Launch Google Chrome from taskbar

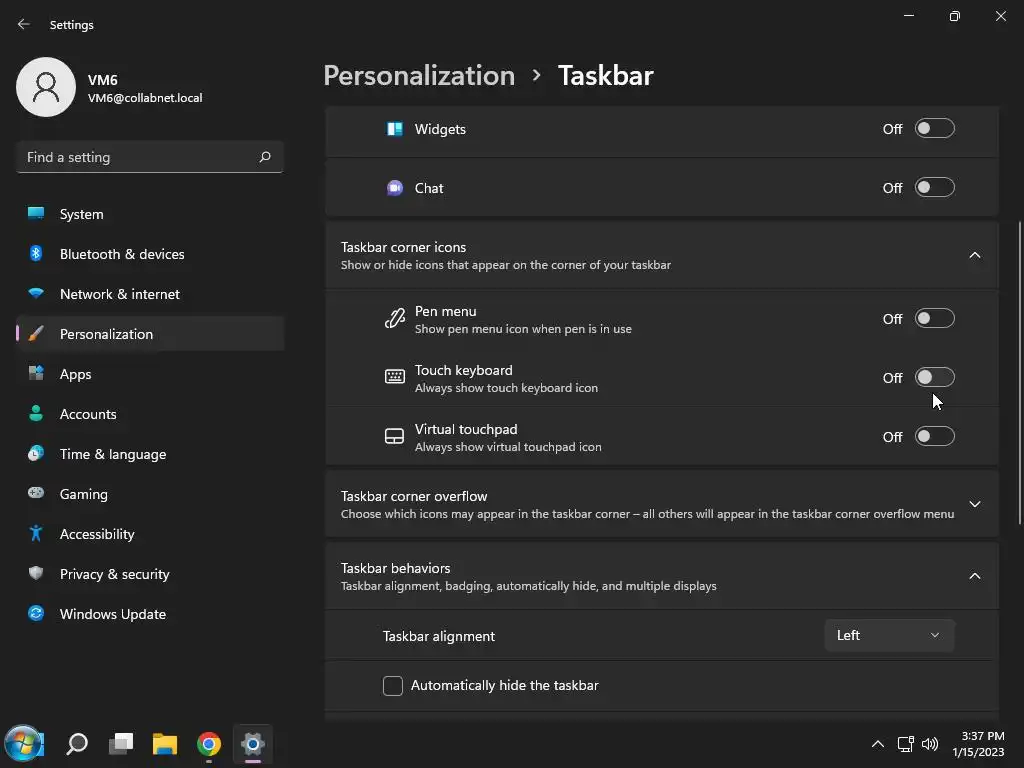[x=209, y=743]
